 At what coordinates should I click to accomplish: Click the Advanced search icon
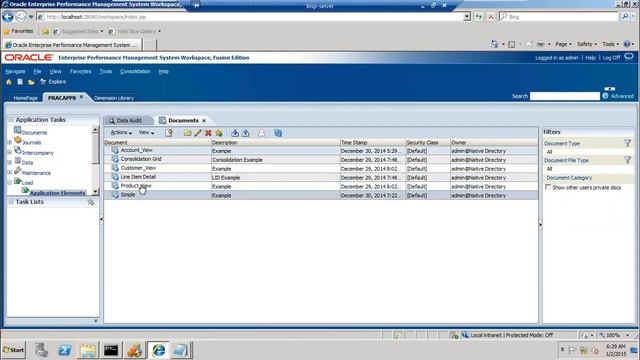coord(606,96)
